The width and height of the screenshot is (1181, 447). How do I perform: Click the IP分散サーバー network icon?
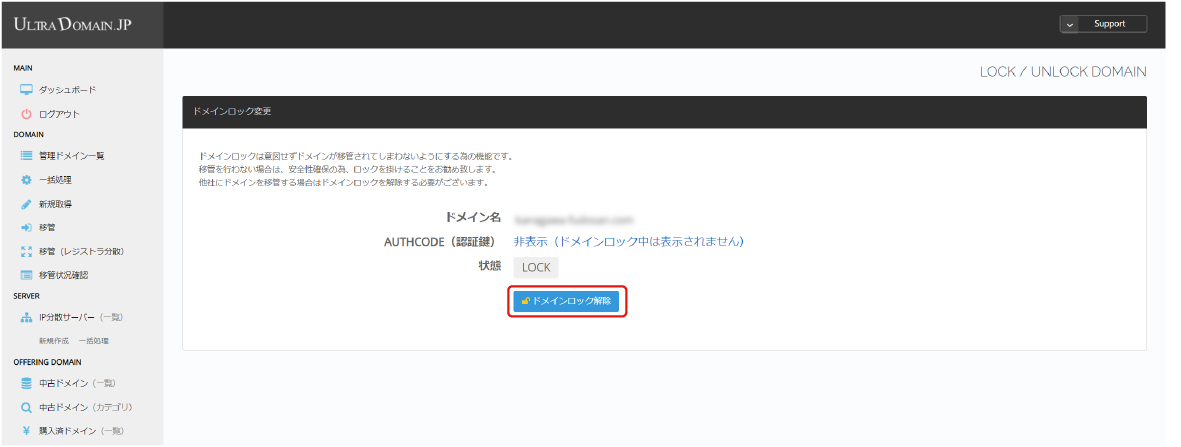tap(27, 318)
